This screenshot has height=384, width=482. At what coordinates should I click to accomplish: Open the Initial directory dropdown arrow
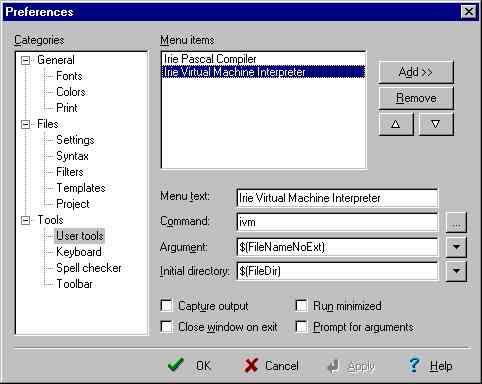[456, 271]
